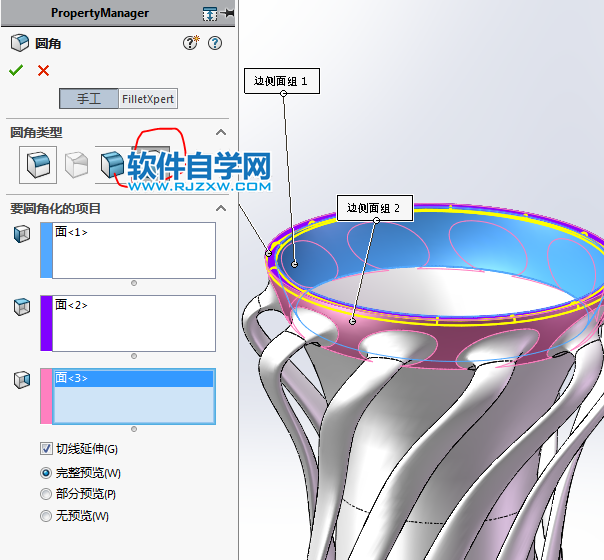
Task: Click face set icon beside 面<2>
Action: coord(22,307)
